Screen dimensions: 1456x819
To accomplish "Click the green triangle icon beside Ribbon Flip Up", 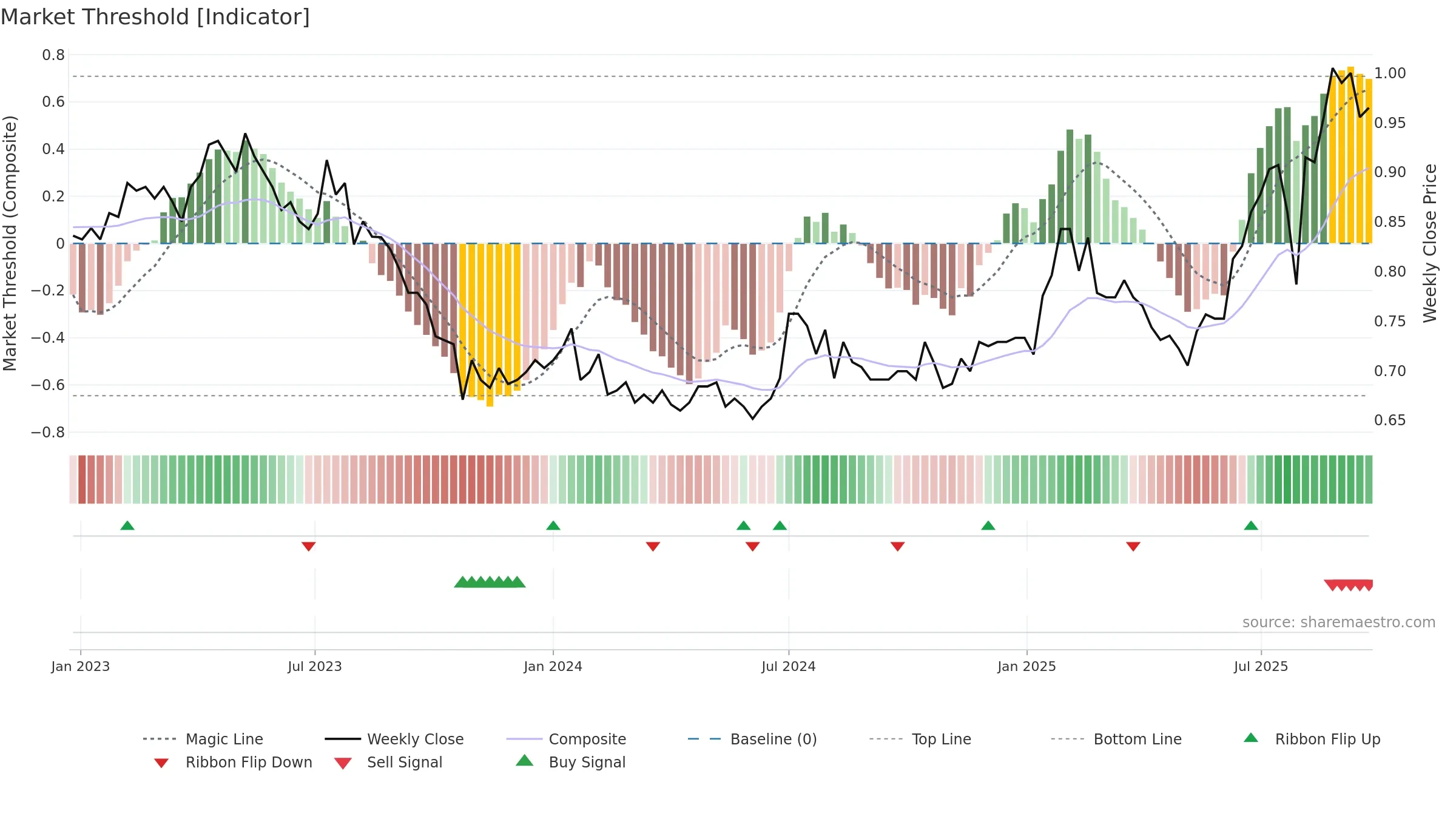I will tap(1251, 738).
